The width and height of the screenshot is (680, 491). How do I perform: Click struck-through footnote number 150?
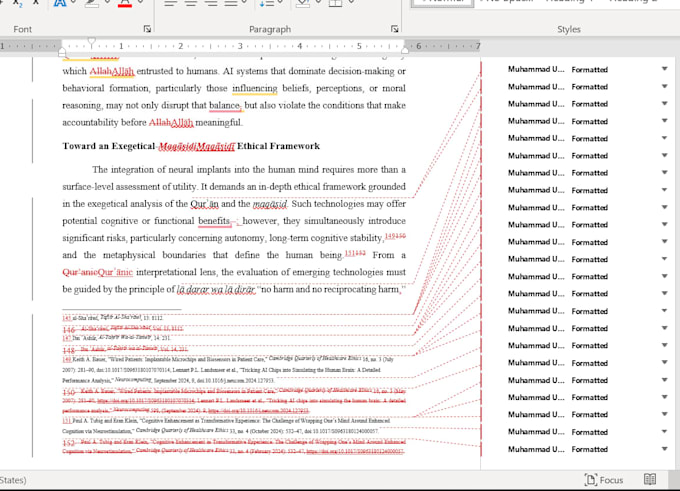click(x=69, y=392)
